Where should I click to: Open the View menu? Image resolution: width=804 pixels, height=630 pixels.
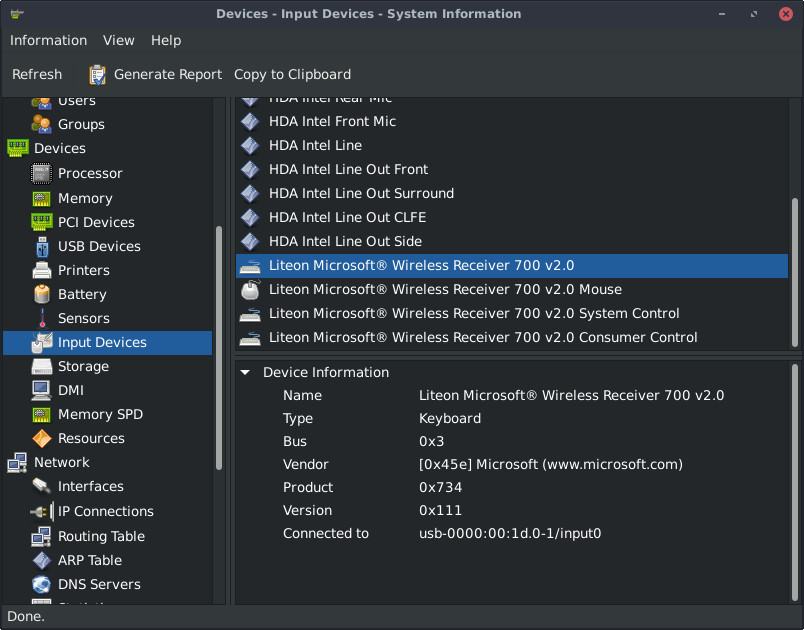(x=118, y=40)
